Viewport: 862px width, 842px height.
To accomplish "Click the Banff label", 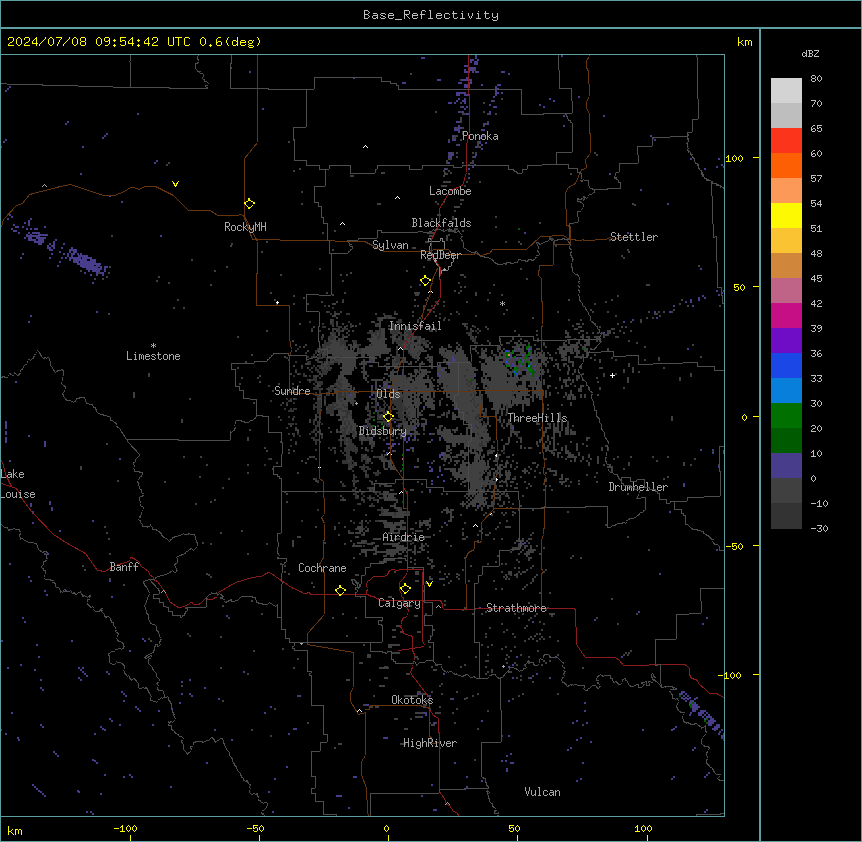I will coord(124,567).
